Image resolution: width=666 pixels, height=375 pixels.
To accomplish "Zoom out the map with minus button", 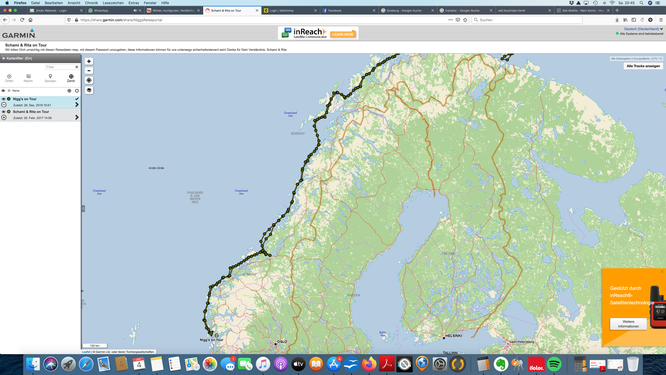I will [x=89, y=70].
